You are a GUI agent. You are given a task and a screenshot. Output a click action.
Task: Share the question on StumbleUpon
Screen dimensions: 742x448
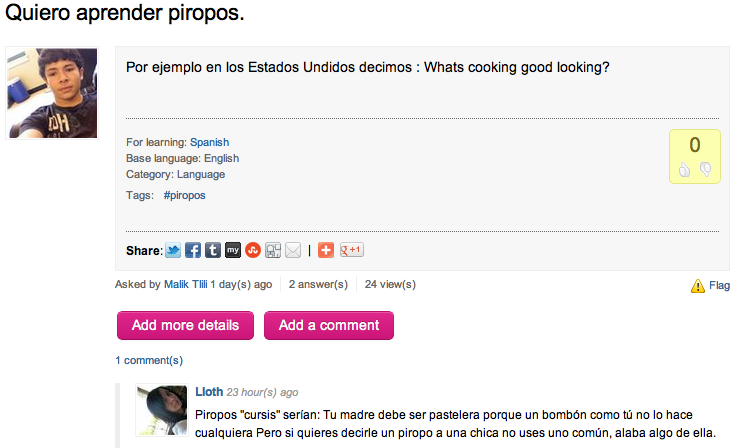coord(253,250)
